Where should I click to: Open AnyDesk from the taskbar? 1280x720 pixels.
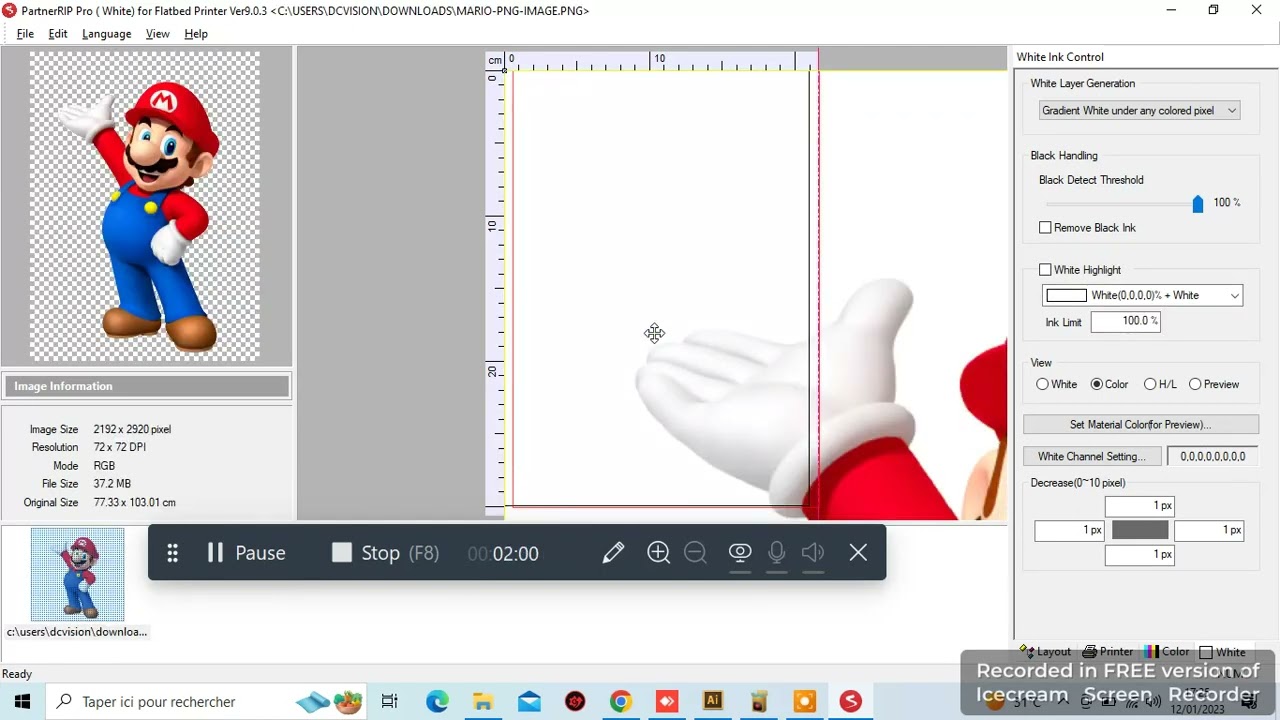[667, 702]
